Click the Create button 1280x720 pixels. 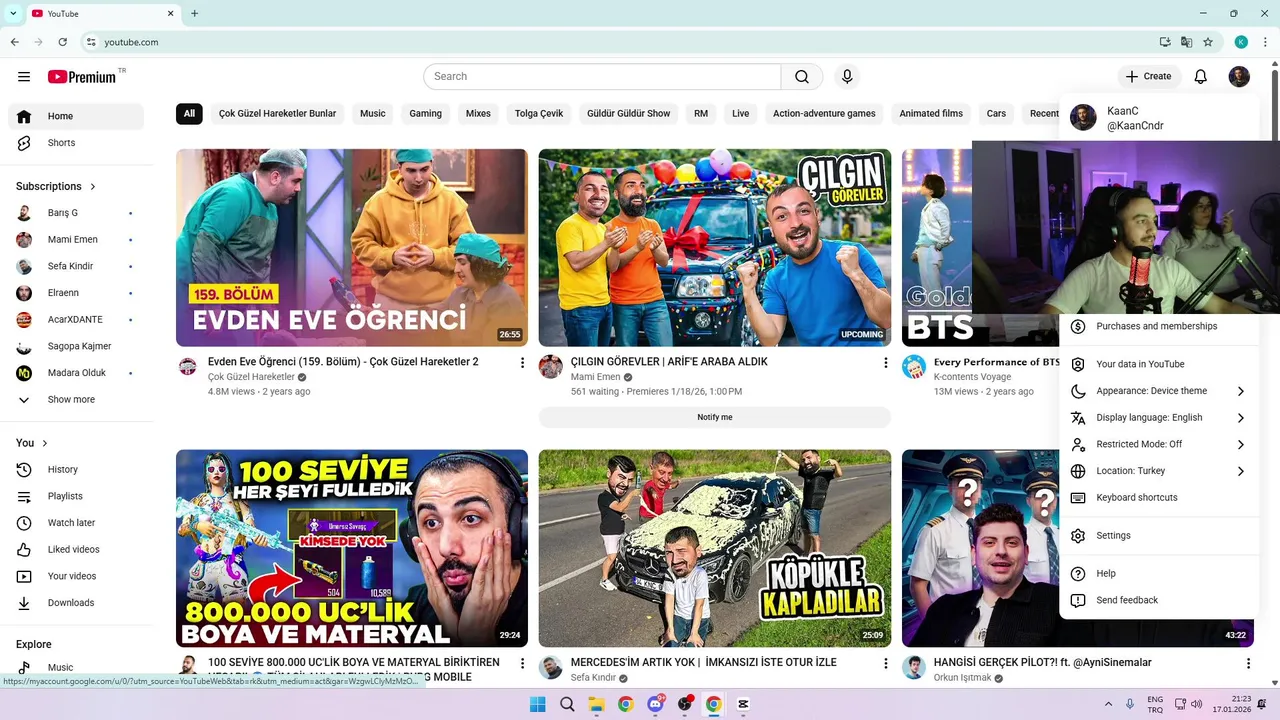point(1149,77)
